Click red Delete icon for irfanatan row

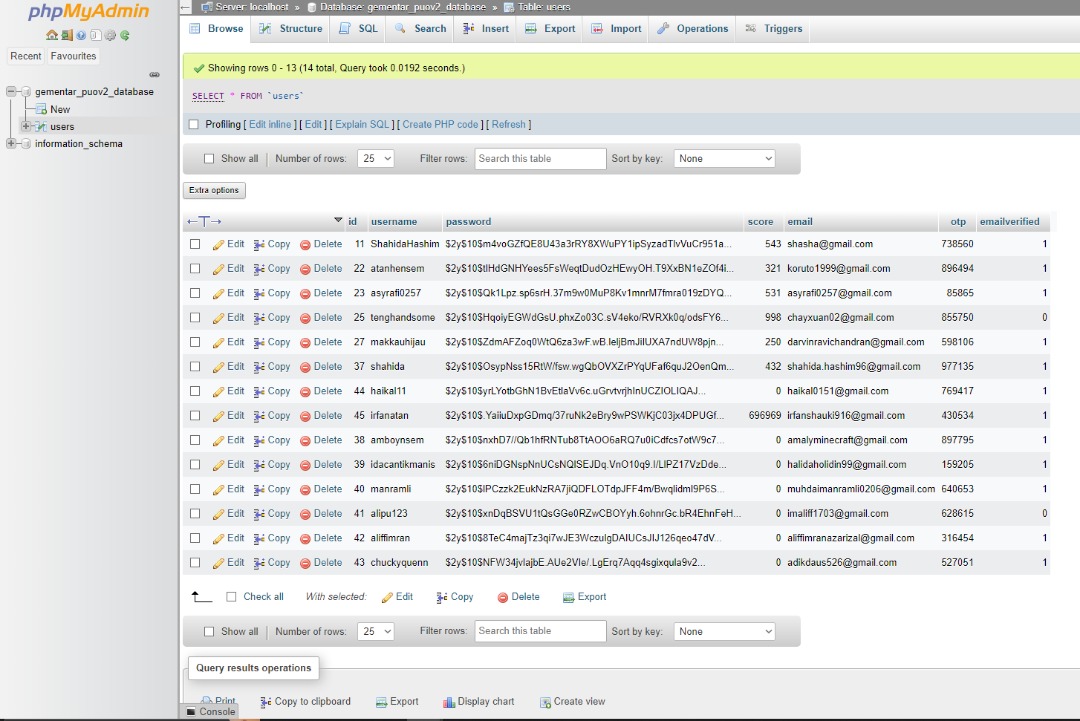pos(306,416)
